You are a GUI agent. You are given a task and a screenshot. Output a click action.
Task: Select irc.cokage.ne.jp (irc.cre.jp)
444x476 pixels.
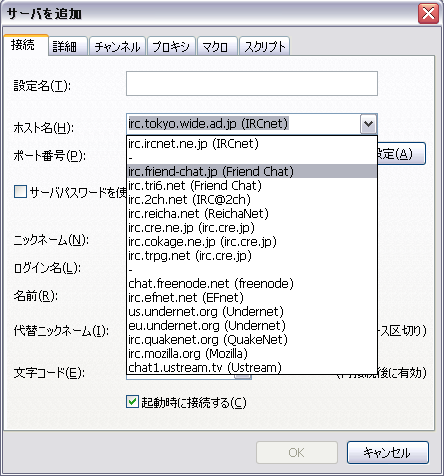click(252, 241)
